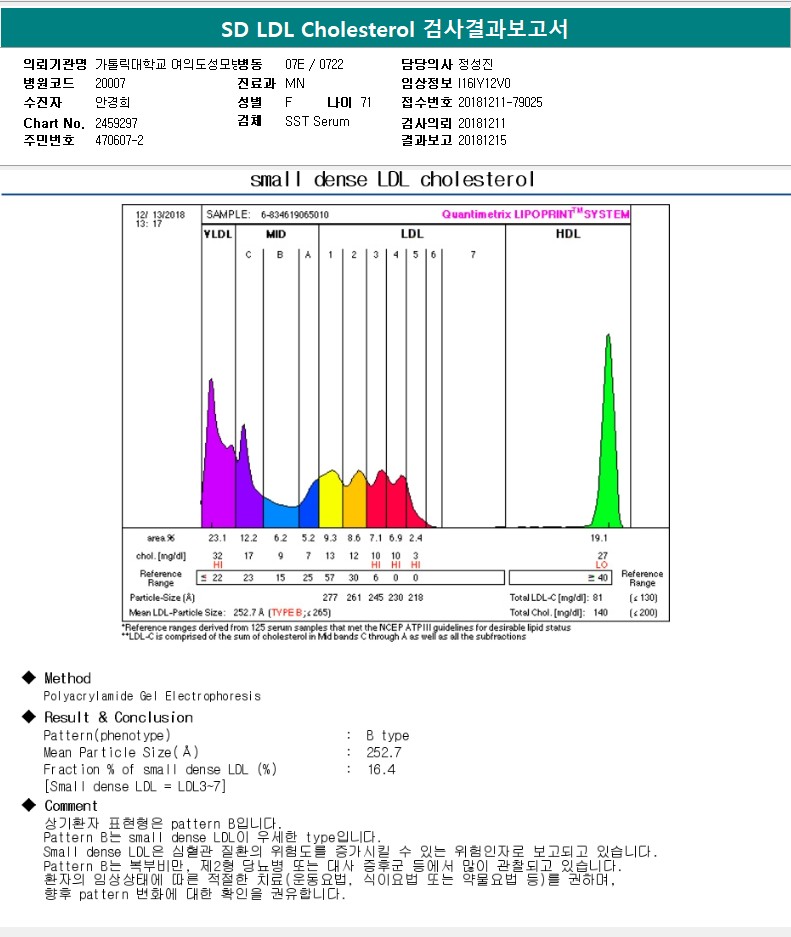The image size is (791, 937).
Task: Click the report title 'SD LDL Cholesterol 검사결과보고서'
Action: coord(394,29)
